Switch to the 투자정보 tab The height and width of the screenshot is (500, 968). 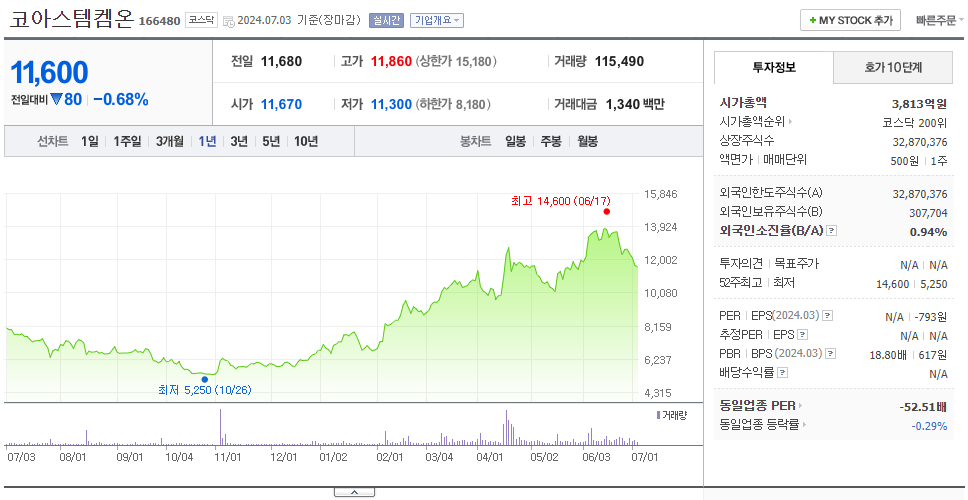coord(774,67)
